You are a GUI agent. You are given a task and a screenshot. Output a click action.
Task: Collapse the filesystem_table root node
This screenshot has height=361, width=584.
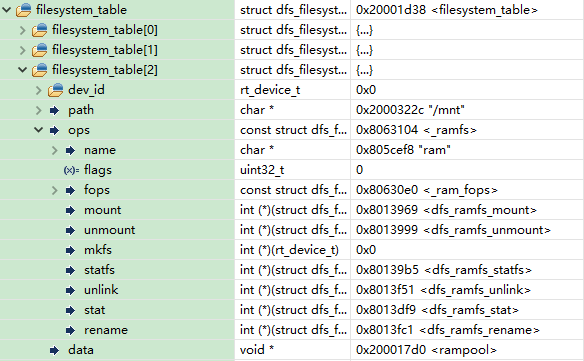click(7, 10)
